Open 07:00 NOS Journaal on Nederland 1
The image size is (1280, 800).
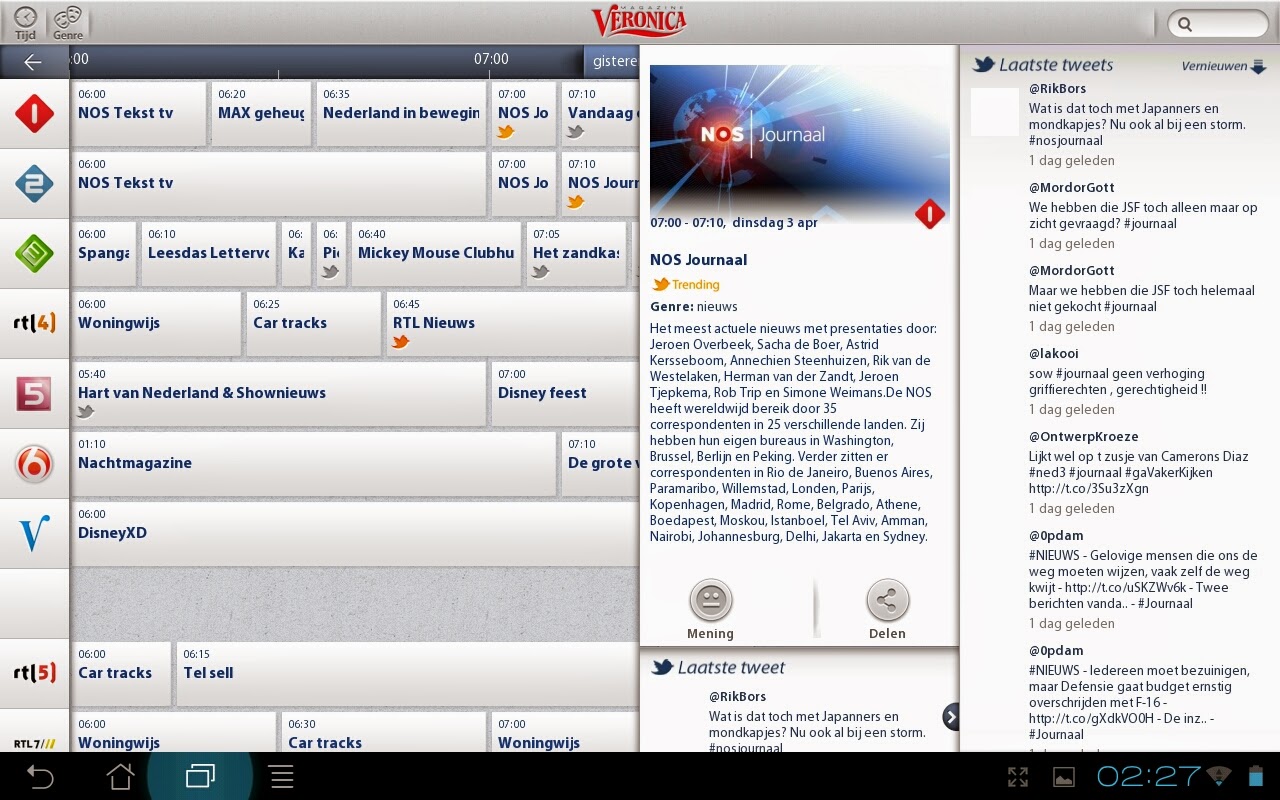click(523, 114)
